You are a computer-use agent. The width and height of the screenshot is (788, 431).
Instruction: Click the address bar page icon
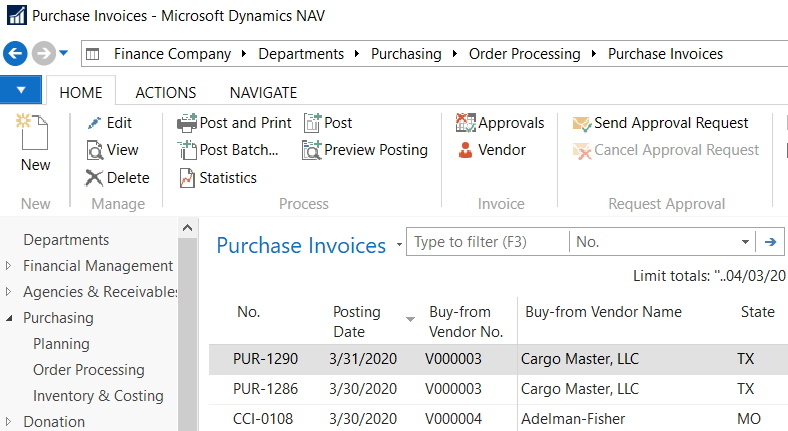point(92,54)
